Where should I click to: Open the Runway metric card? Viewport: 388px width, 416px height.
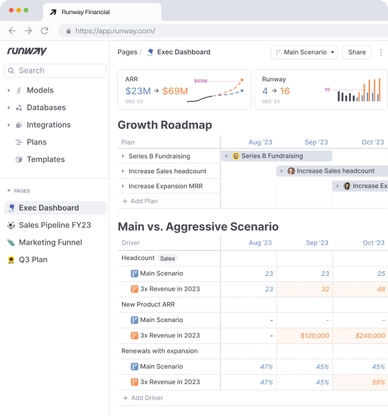point(321,90)
